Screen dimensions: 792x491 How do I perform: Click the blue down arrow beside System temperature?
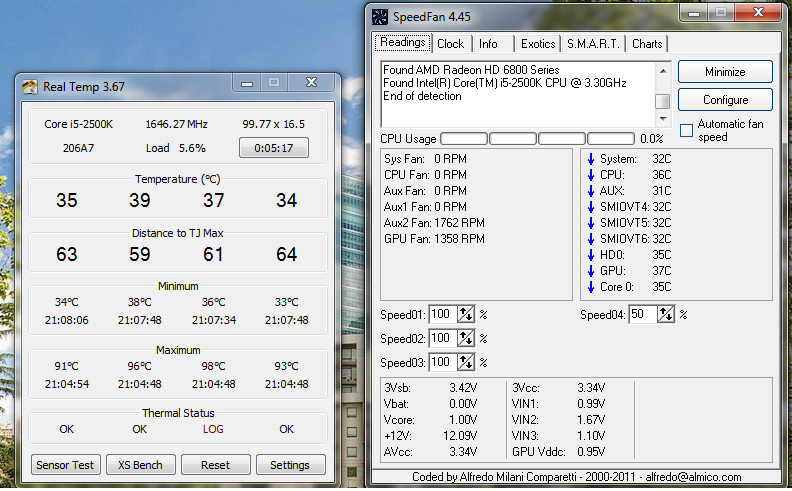coord(590,159)
